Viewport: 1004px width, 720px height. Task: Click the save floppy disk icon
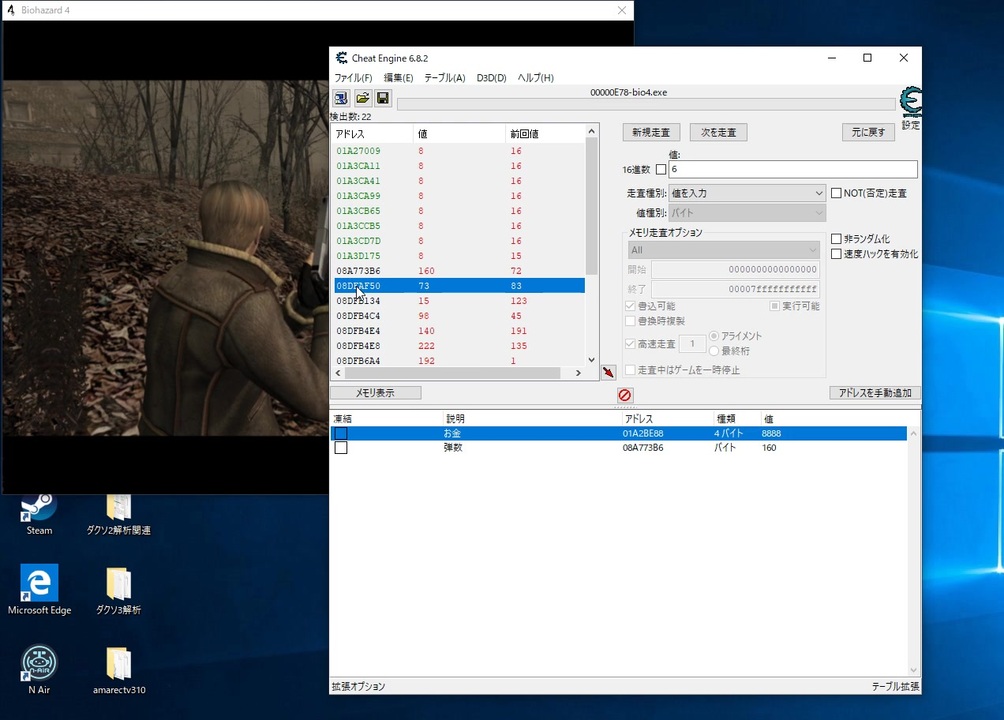[x=383, y=98]
